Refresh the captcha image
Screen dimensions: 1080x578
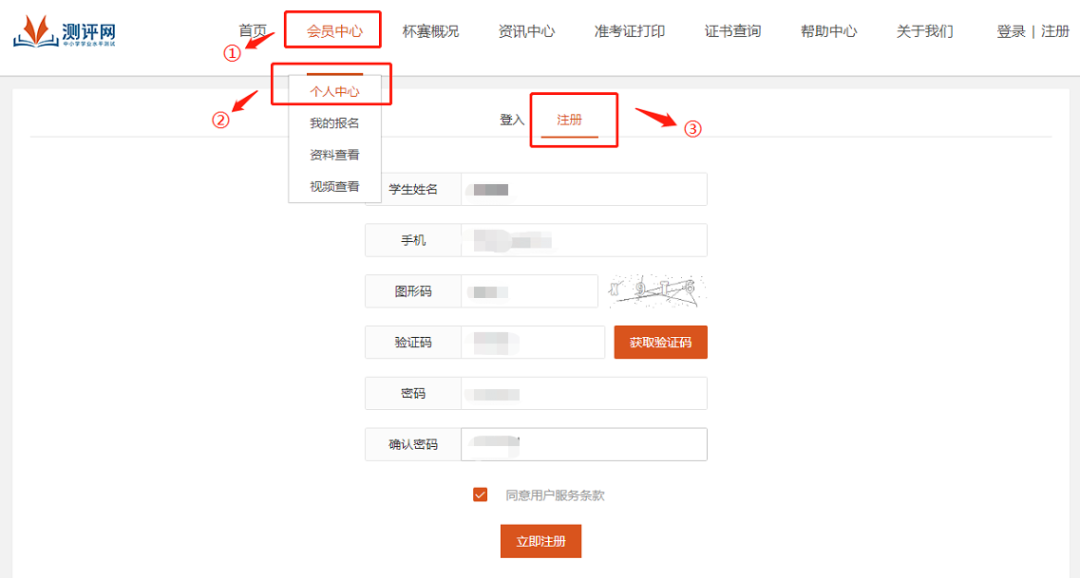(656, 291)
